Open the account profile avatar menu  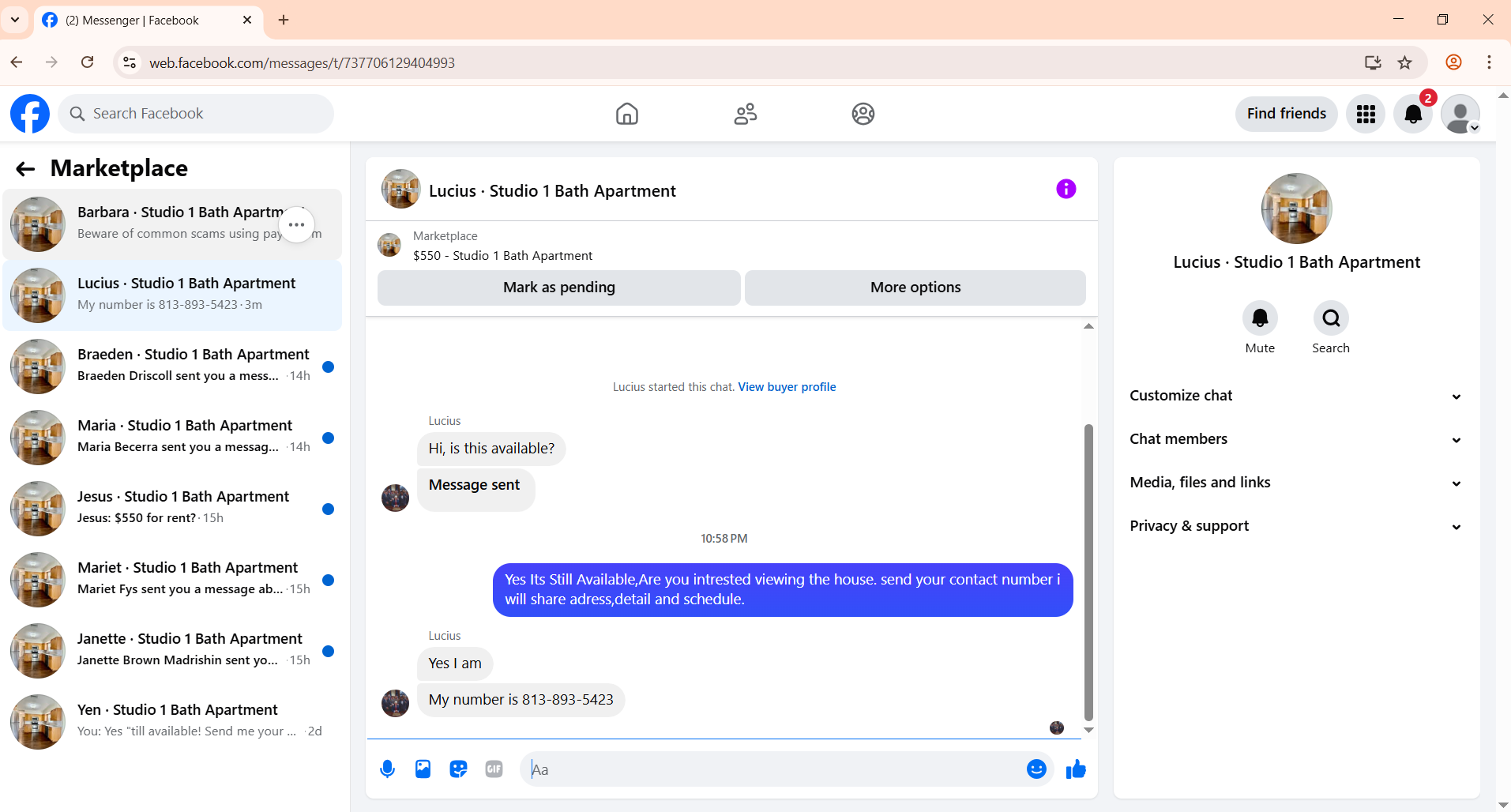point(1460,114)
